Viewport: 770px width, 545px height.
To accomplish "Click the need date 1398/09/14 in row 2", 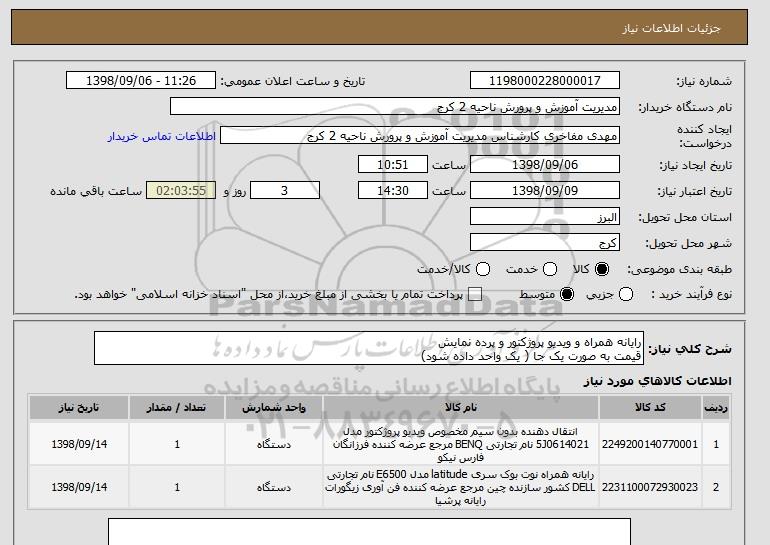I will (79, 487).
